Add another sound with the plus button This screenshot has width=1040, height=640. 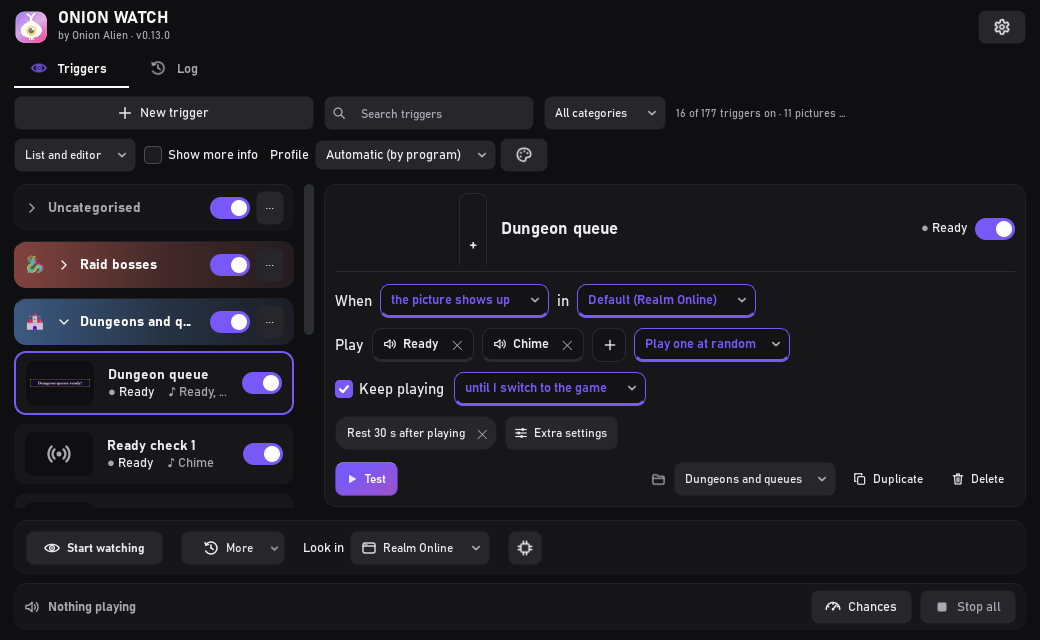tap(610, 345)
